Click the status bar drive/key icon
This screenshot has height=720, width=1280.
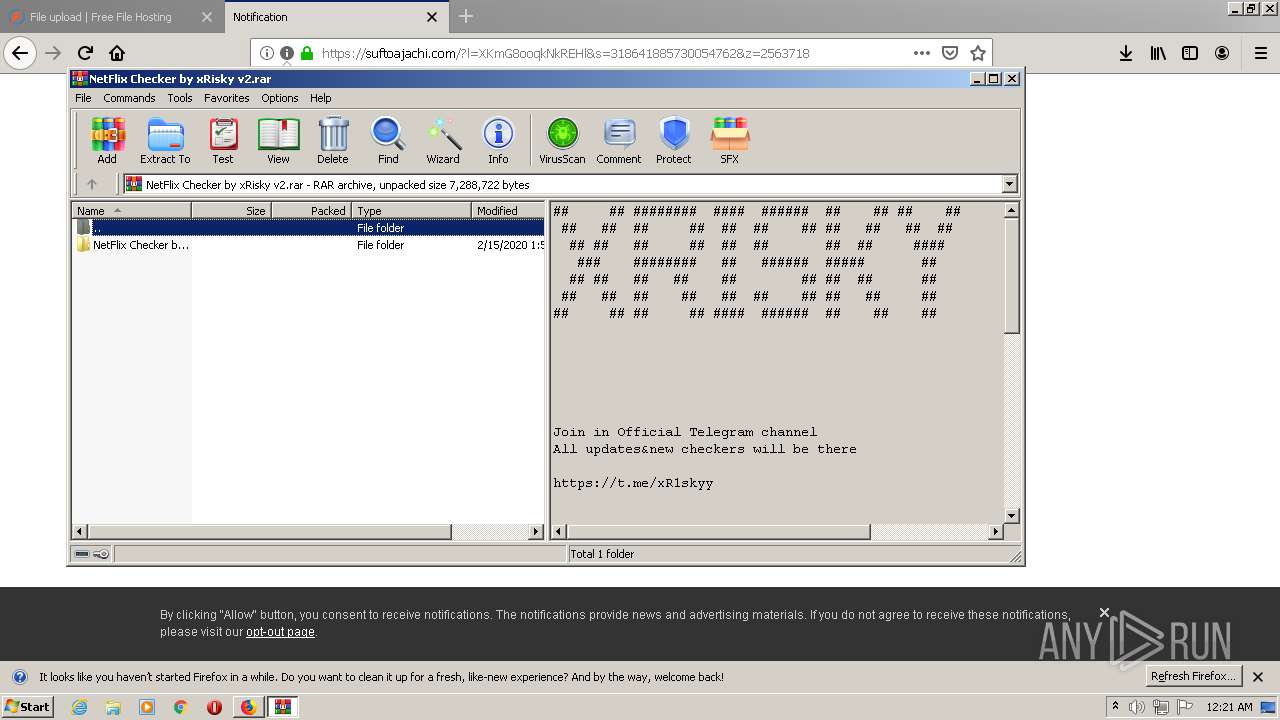pyautogui.click(x=92, y=554)
